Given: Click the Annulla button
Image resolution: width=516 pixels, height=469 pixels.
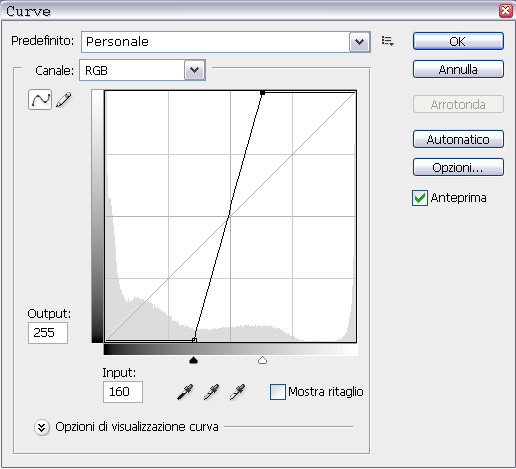Looking at the screenshot, I should 458,69.
